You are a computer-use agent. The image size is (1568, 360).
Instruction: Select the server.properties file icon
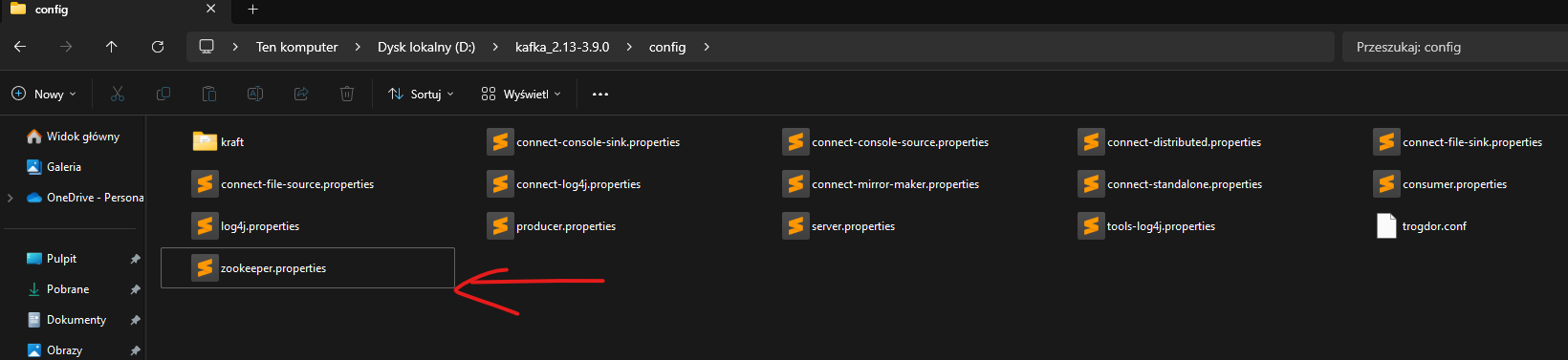tap(795, 226)
